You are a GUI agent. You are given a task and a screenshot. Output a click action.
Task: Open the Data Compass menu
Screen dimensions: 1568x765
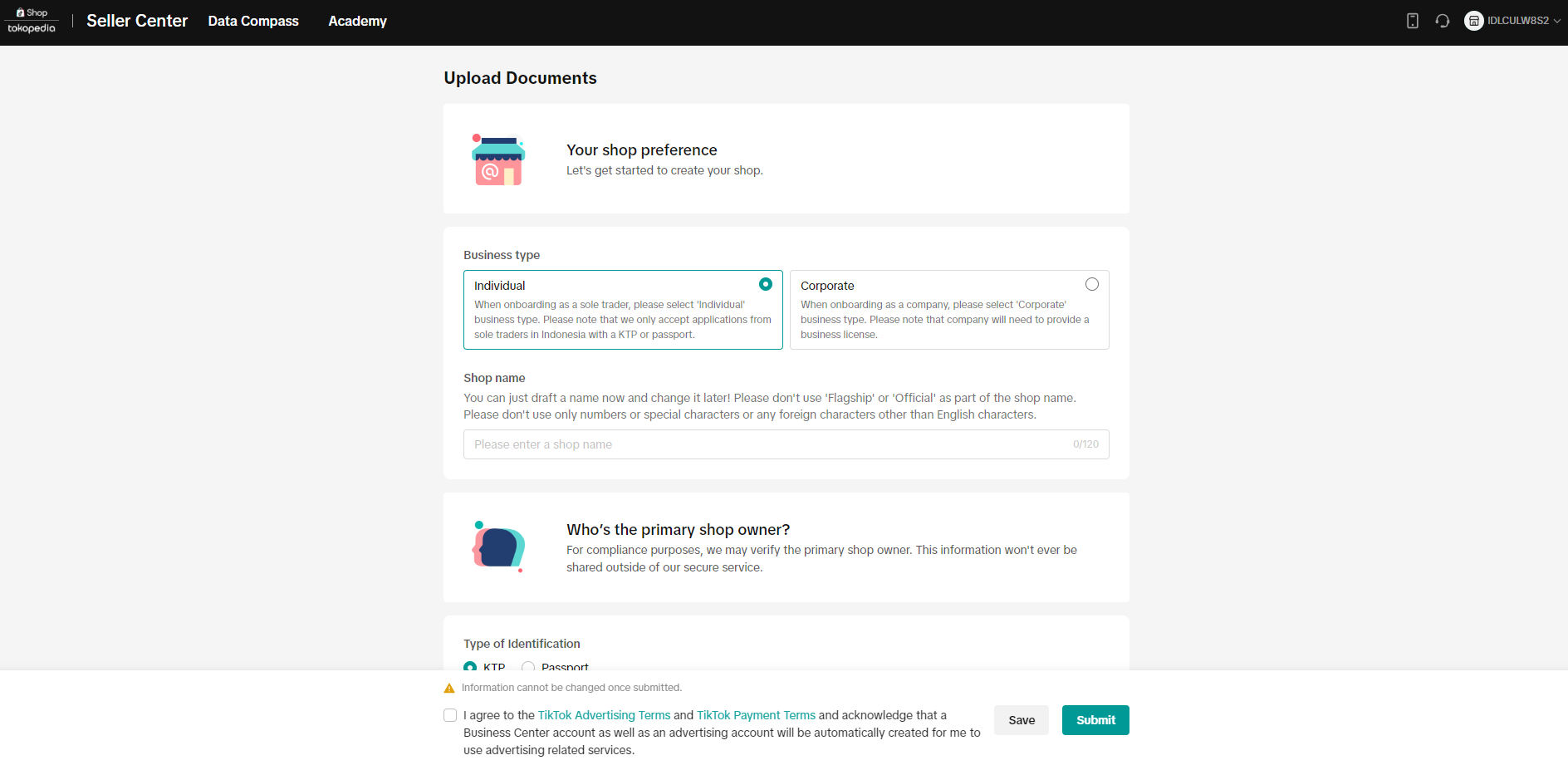click(253, 21)
